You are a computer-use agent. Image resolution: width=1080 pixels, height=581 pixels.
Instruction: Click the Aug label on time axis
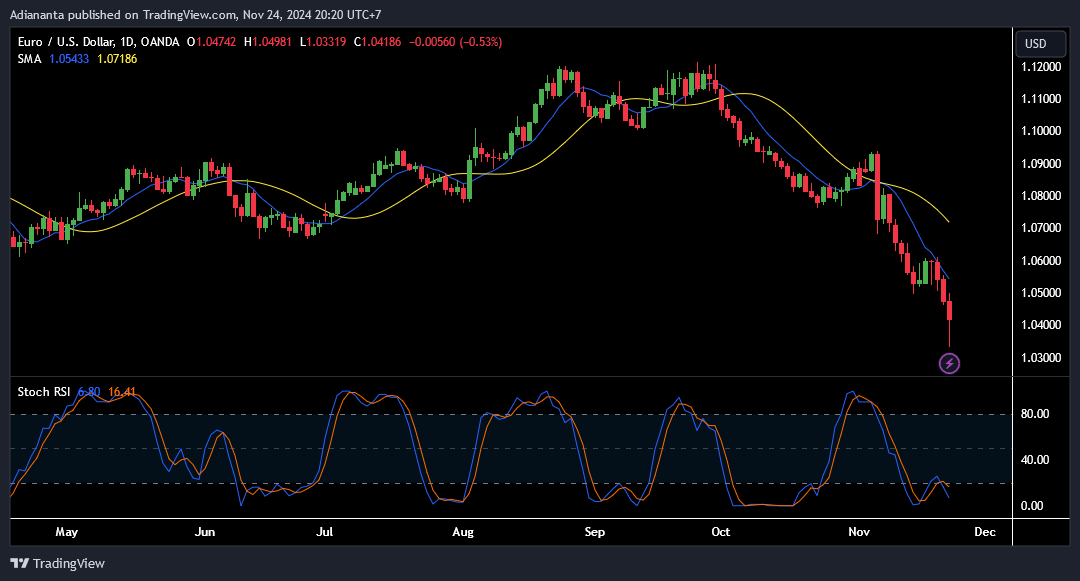463,532
